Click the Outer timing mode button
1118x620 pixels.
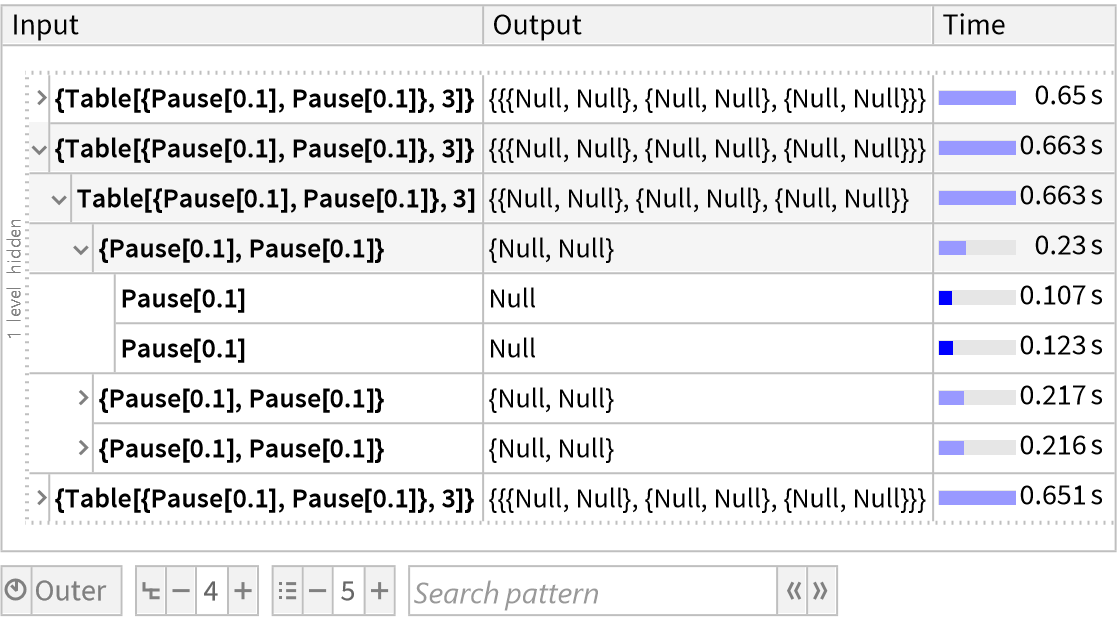point(71,591)
